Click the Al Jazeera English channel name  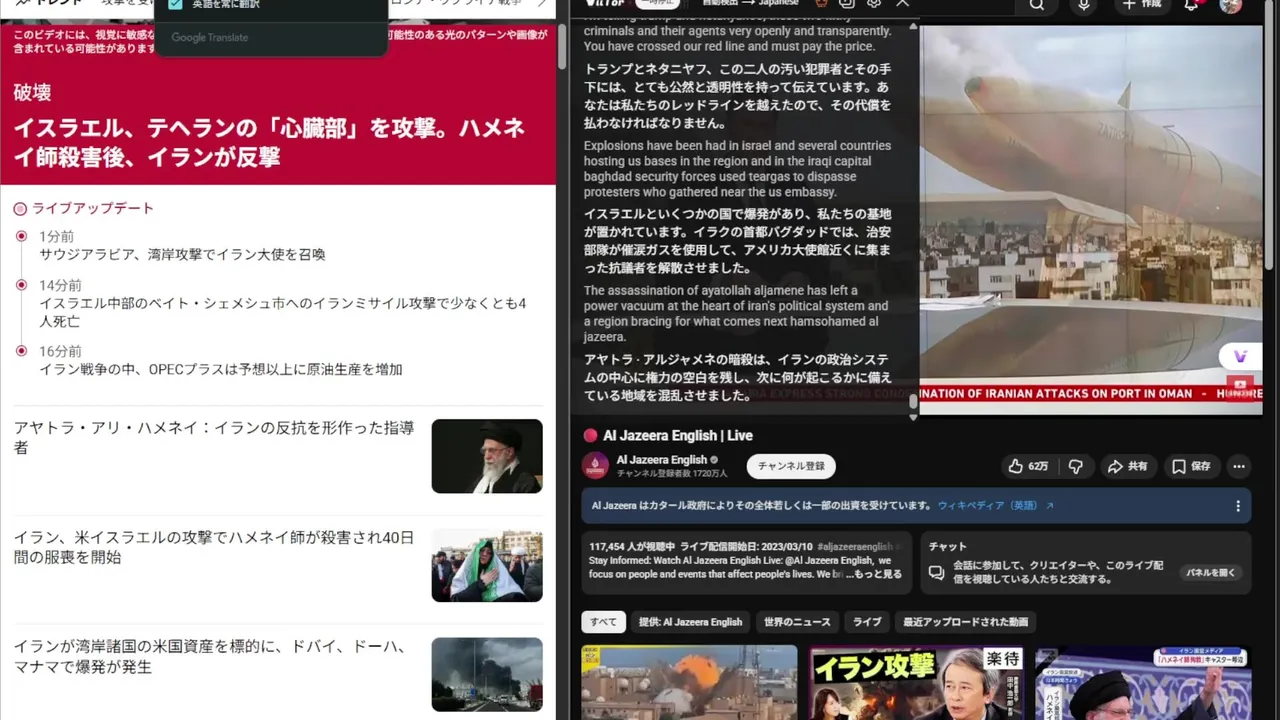tap(662, 460)
